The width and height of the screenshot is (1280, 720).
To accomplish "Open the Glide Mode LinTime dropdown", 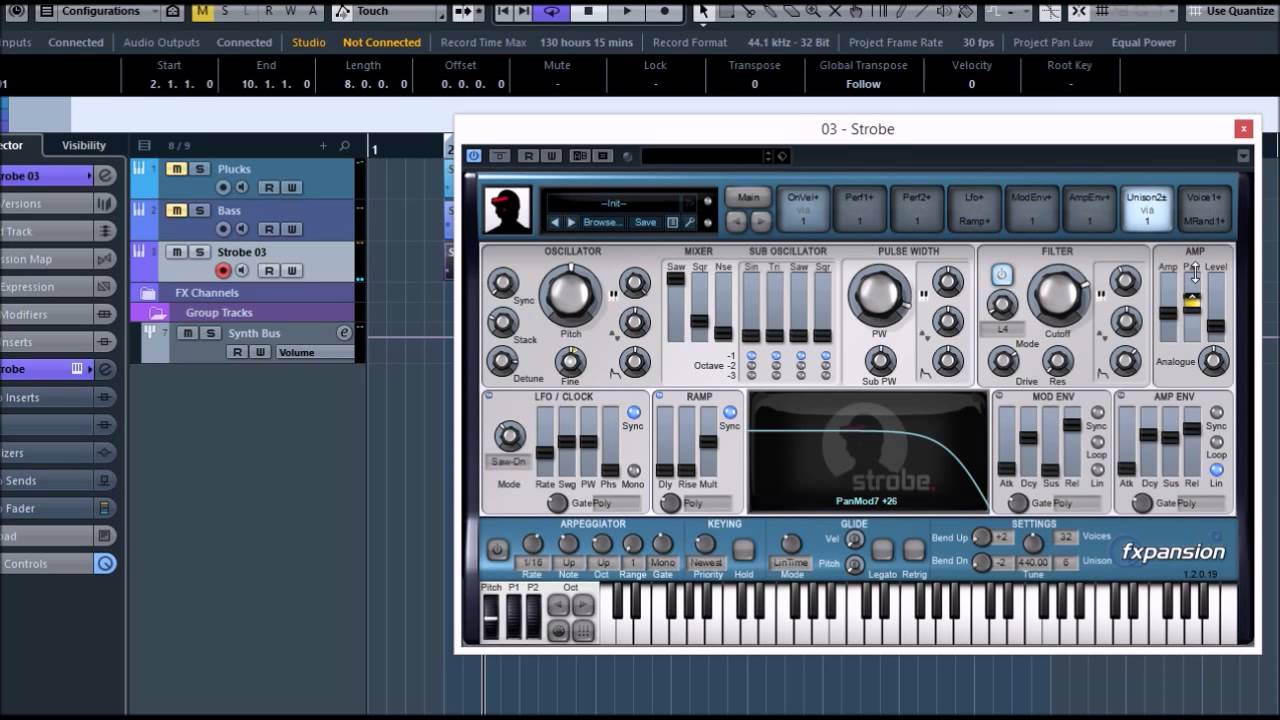I will 791,563.
